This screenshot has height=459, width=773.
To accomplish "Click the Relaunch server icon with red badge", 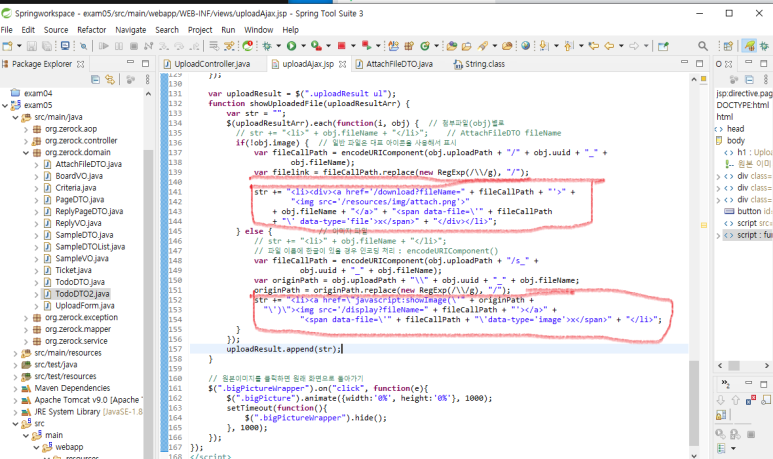I will click(x=248, y=46).
